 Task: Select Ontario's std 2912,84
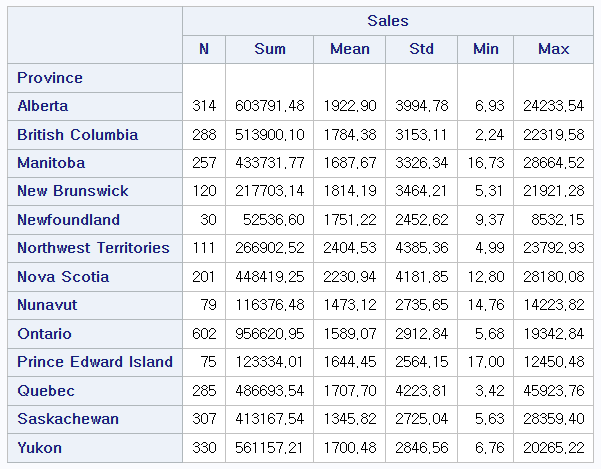[421, 334]
